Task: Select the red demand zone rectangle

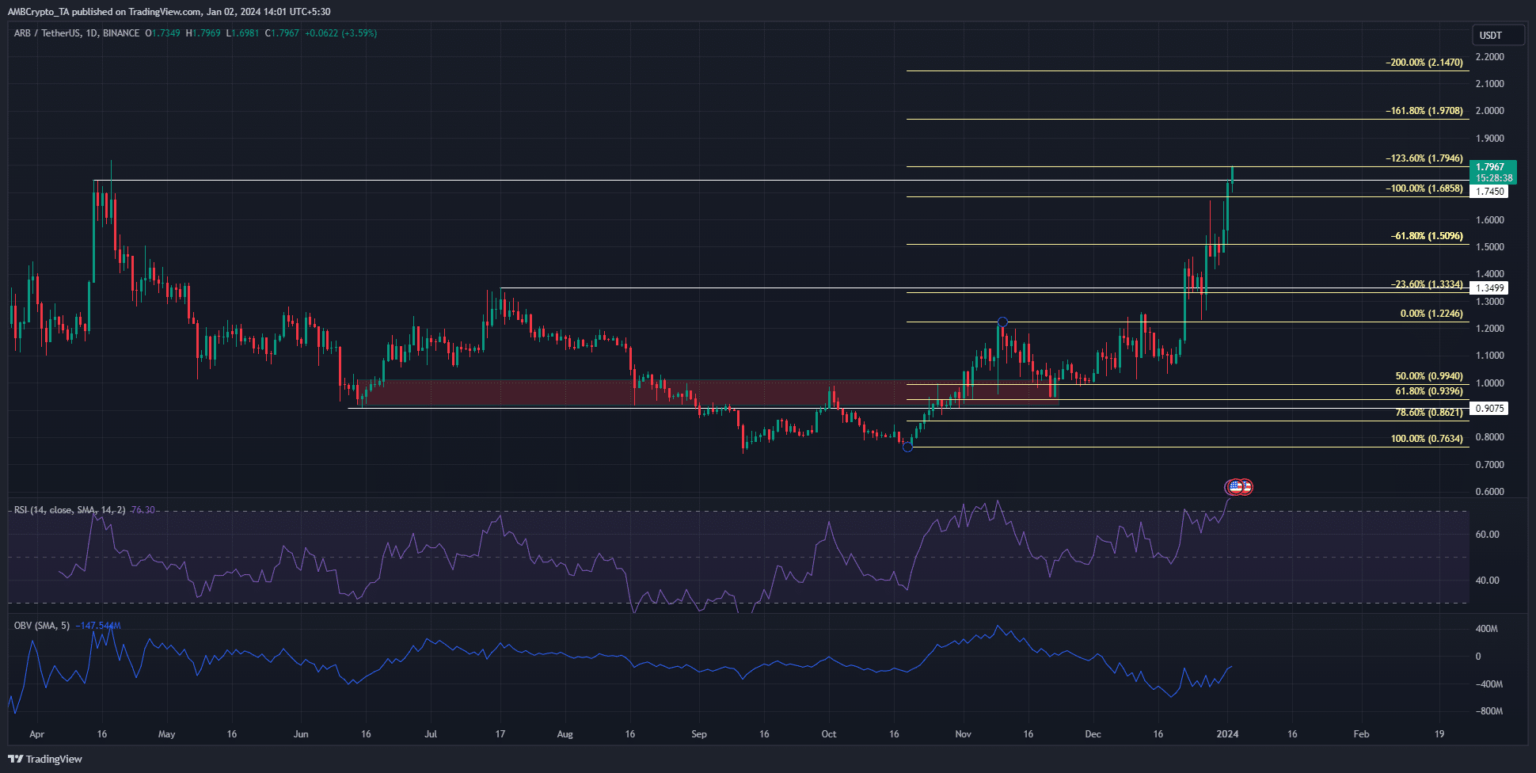Action: (700, 392)
